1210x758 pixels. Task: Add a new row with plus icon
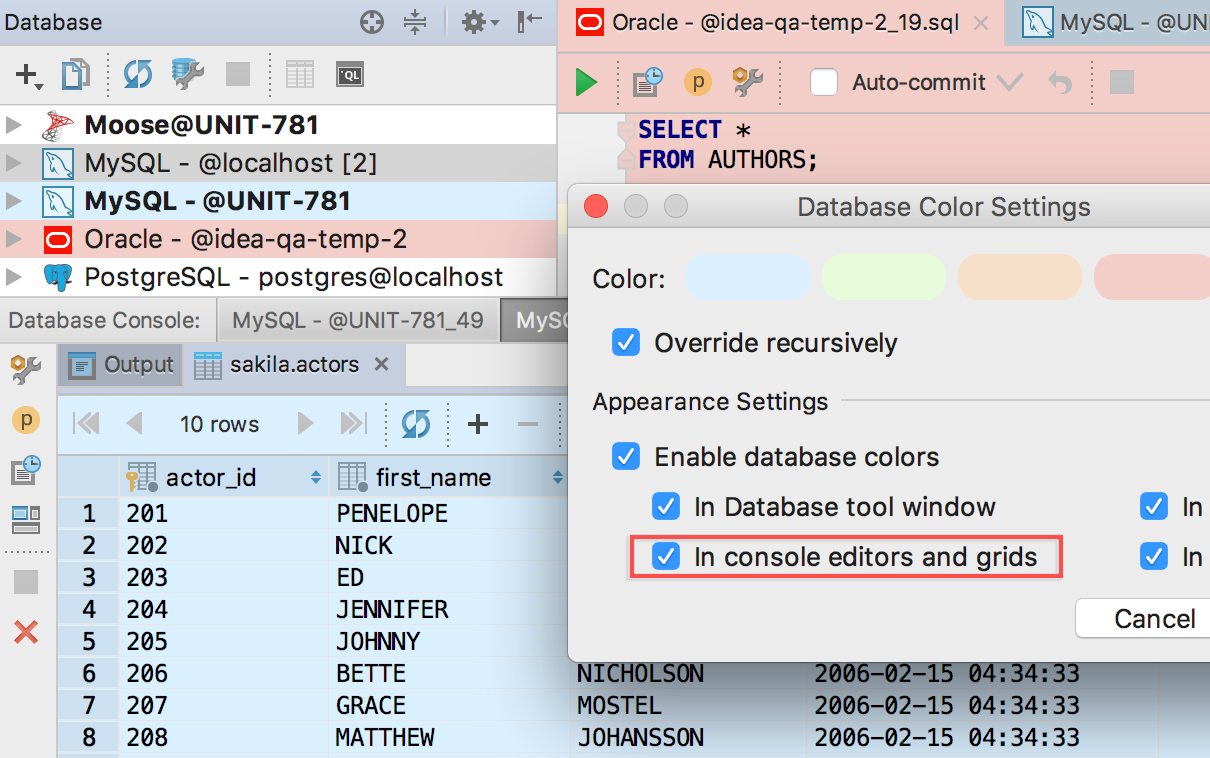click(x=477, y=424)
